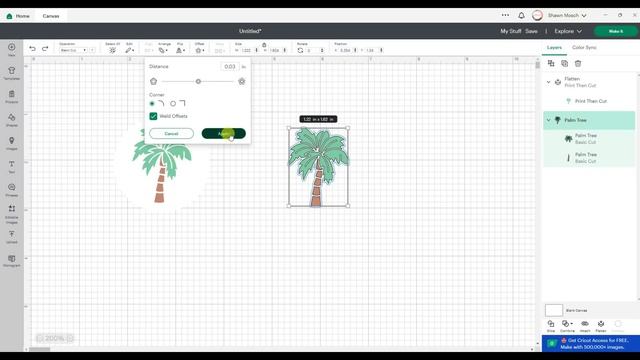
Task: Click the Get Cricut Access banner
Action: tap(591, 343)
